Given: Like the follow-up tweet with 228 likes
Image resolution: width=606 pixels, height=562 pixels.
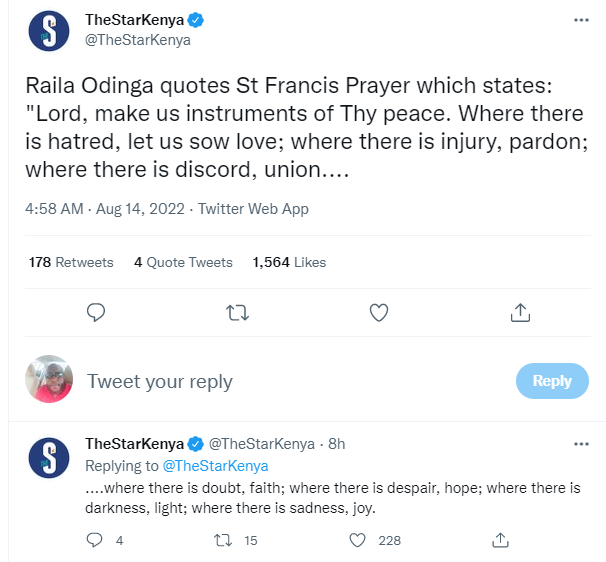Looking at the screenshot, I should [x=358, y=540].
